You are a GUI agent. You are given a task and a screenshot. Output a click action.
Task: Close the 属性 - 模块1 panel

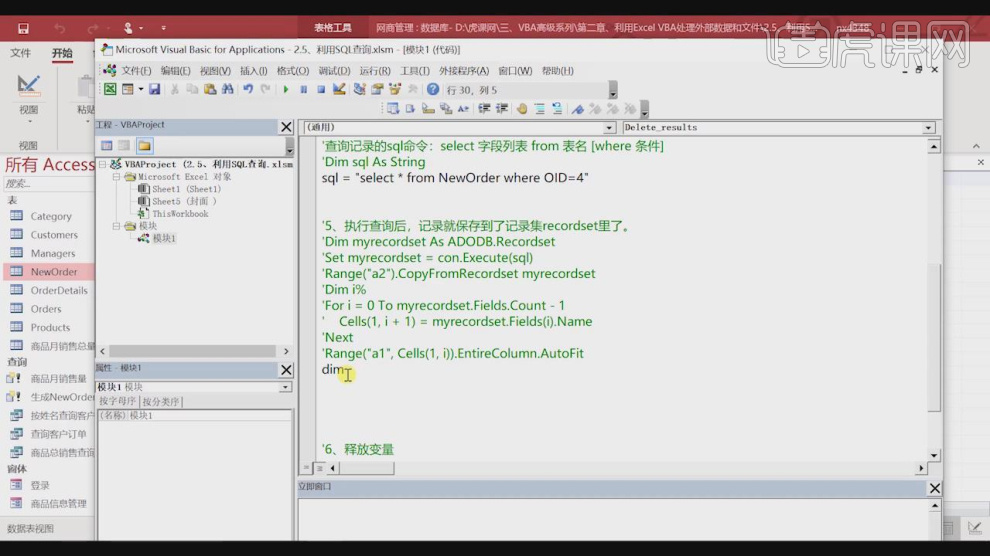[x=286, y=369]
